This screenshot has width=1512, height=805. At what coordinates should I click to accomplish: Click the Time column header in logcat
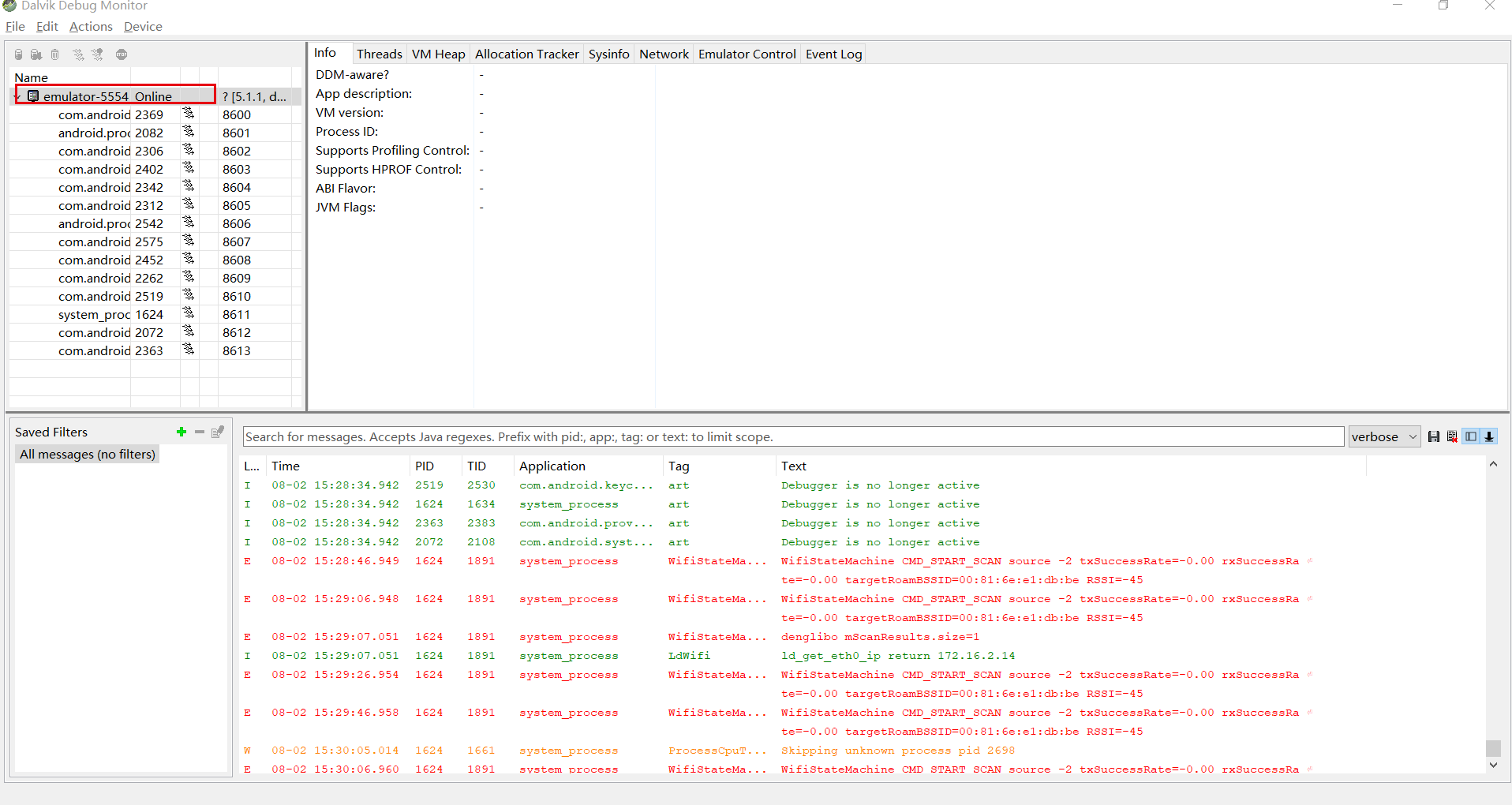click(338, 466)
